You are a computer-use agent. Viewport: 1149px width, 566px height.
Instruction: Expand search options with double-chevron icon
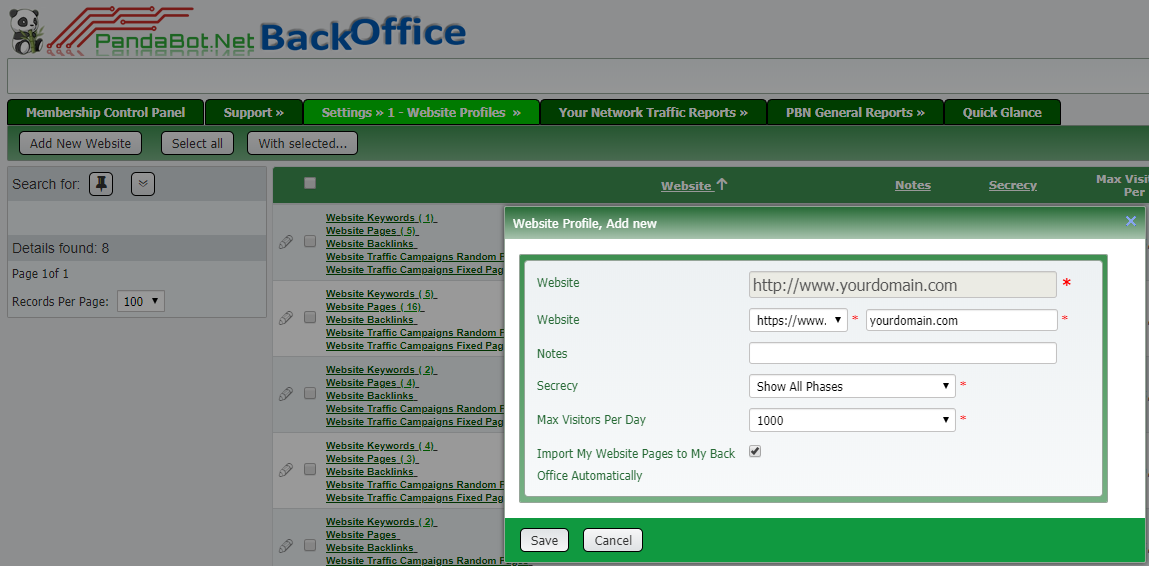(143, 184)
